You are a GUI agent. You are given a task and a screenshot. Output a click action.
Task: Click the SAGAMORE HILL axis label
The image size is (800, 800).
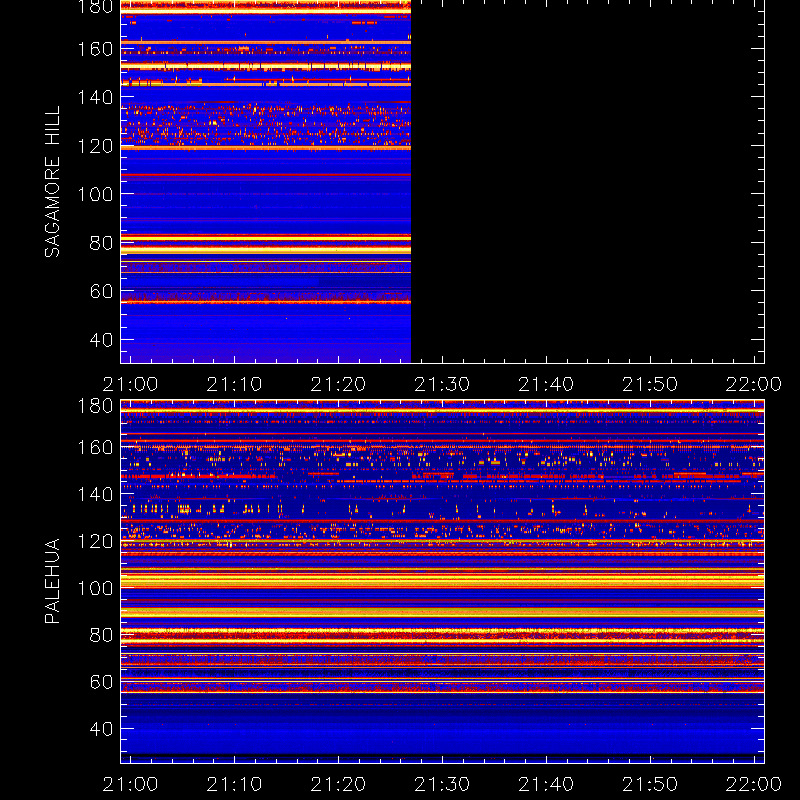52,182
